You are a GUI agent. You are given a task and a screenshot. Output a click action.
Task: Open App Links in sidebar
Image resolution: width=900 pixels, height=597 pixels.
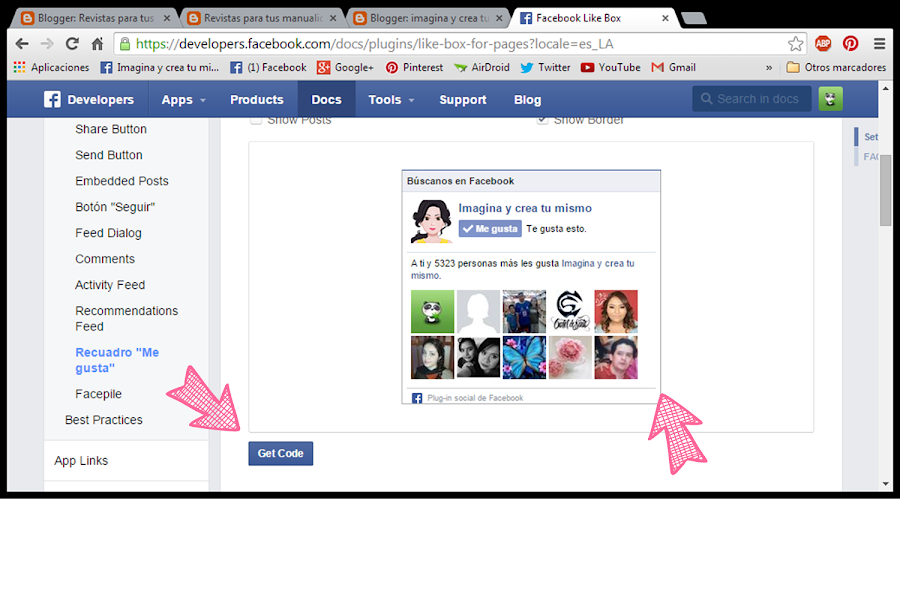click(81, 461)
